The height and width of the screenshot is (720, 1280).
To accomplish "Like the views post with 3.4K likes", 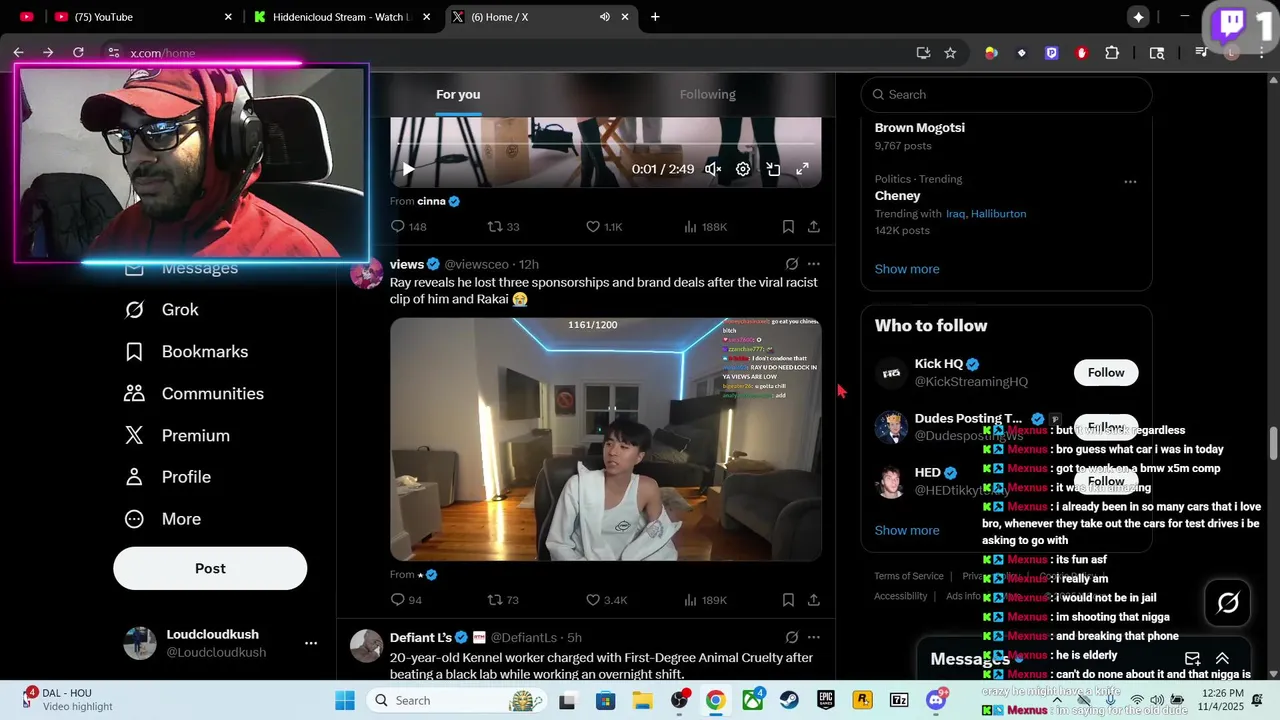I will pos(606,600).
